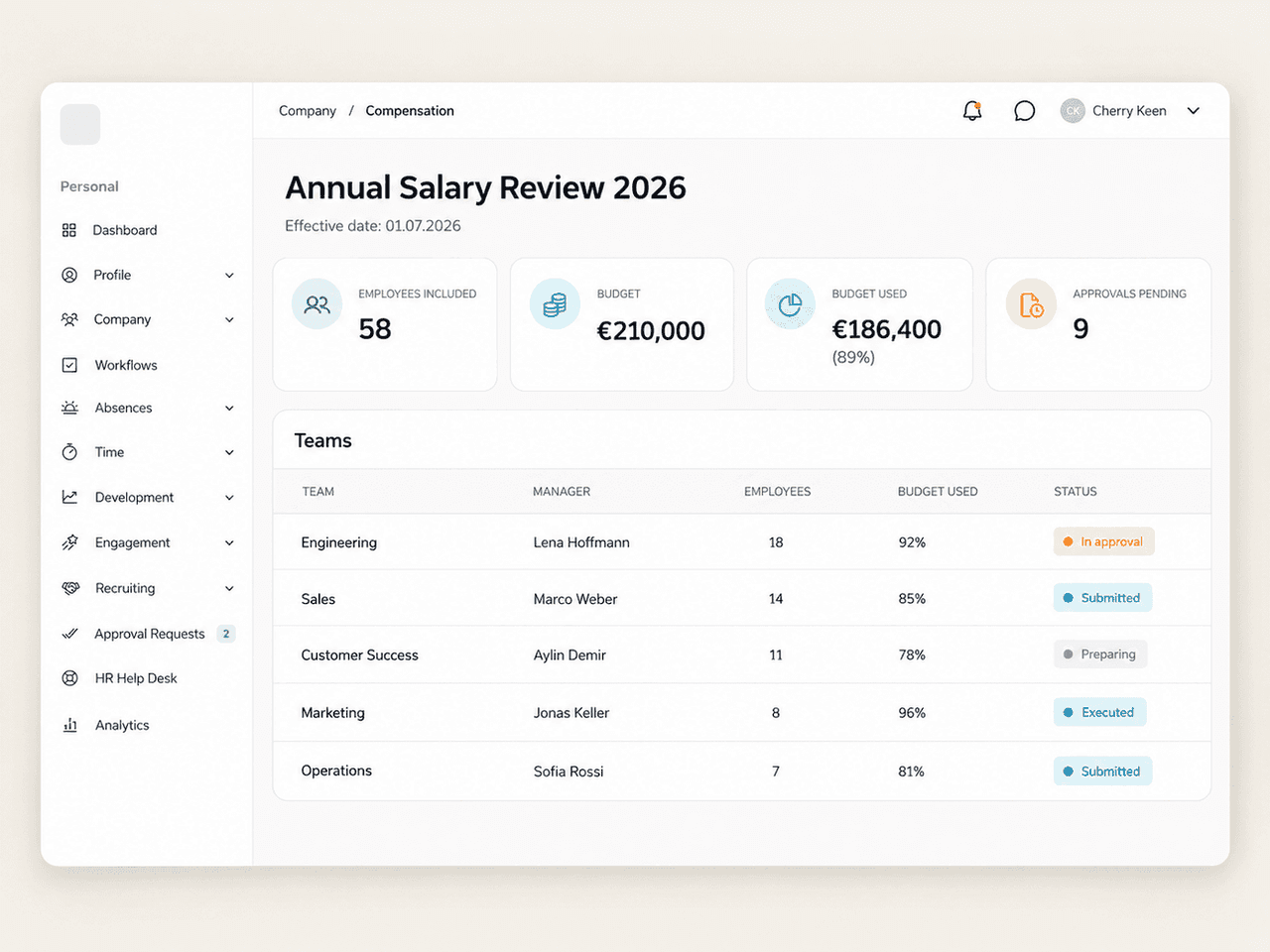Expand the Time chevron

click(229, 453)
